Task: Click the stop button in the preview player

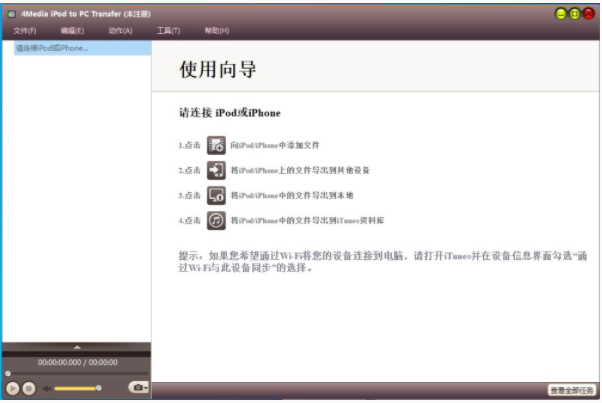Action: coord(29,388)
